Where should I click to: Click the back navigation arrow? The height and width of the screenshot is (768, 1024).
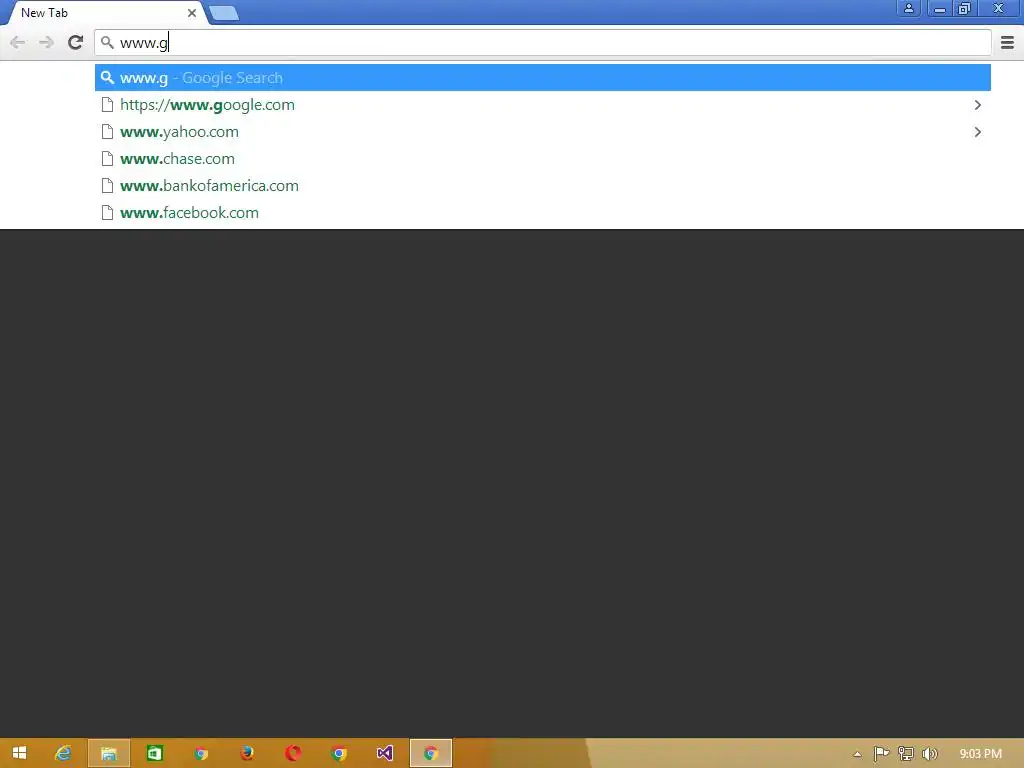pos(18,43)
